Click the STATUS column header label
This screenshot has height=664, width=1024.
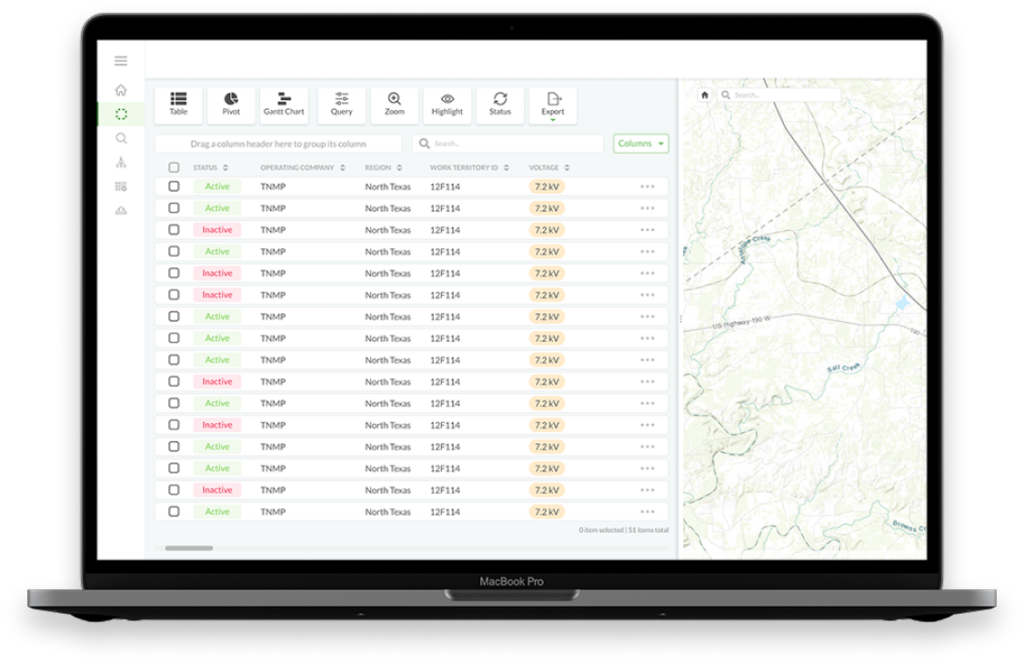205,168
